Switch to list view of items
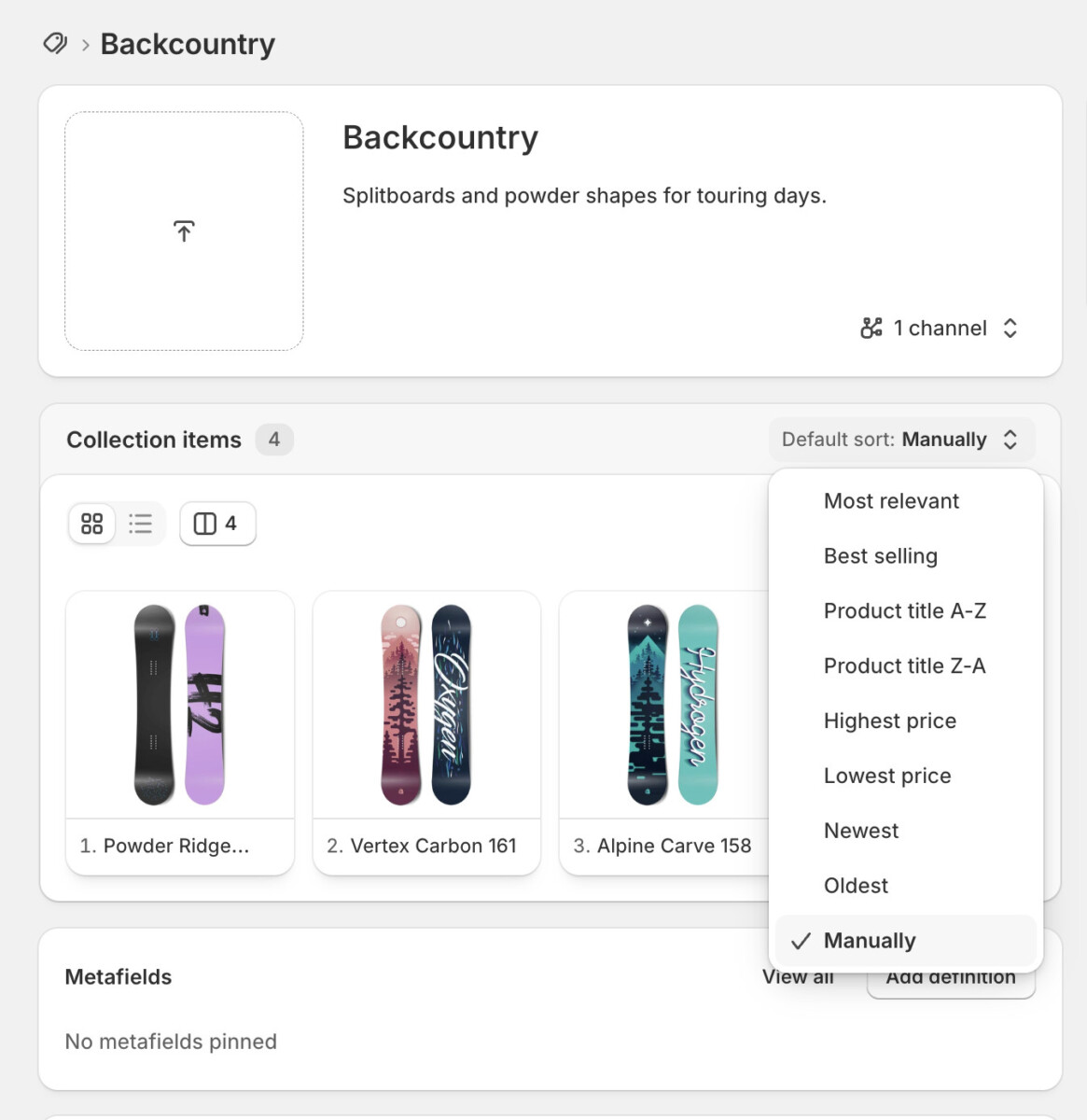1087x1120 pixels. 140,524
